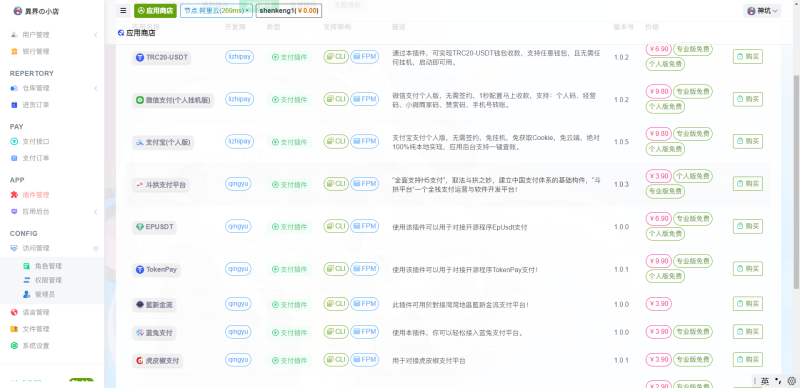Click the TokenPay name tag

click(x=156, y=270)
